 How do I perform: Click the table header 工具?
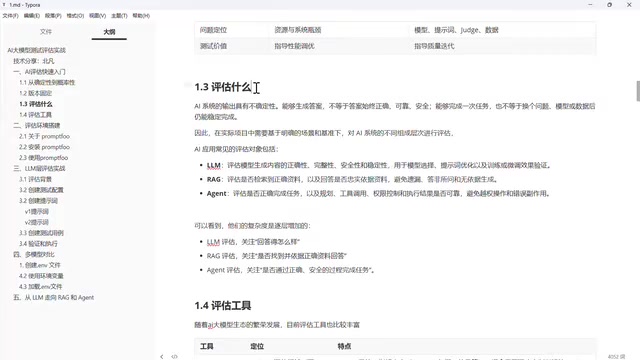coord(207,346)
